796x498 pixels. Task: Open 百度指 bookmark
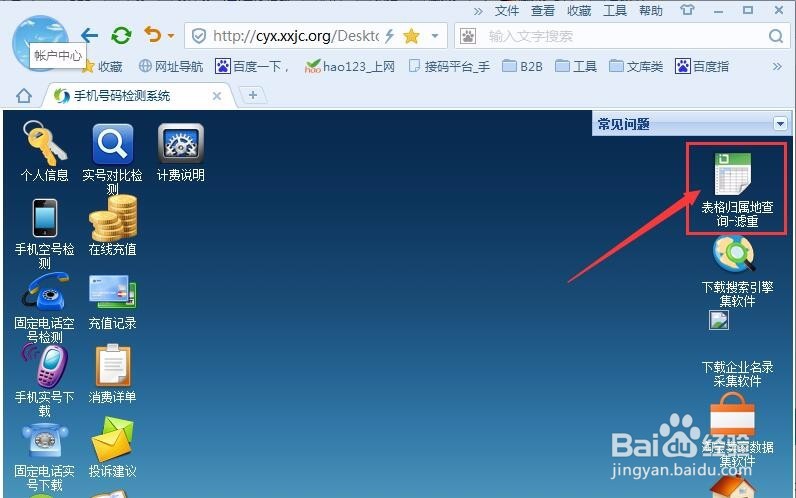702,67
